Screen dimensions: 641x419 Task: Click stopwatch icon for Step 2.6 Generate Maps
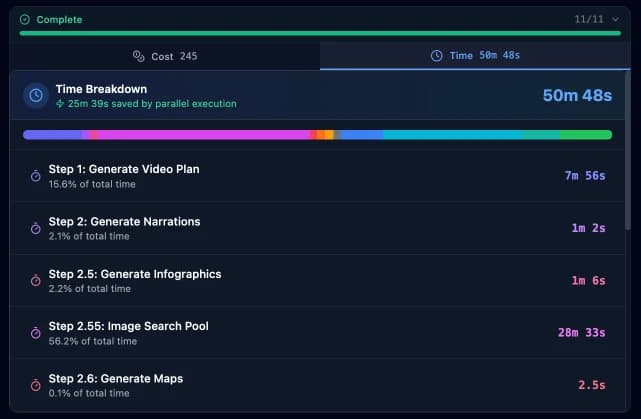36,385
